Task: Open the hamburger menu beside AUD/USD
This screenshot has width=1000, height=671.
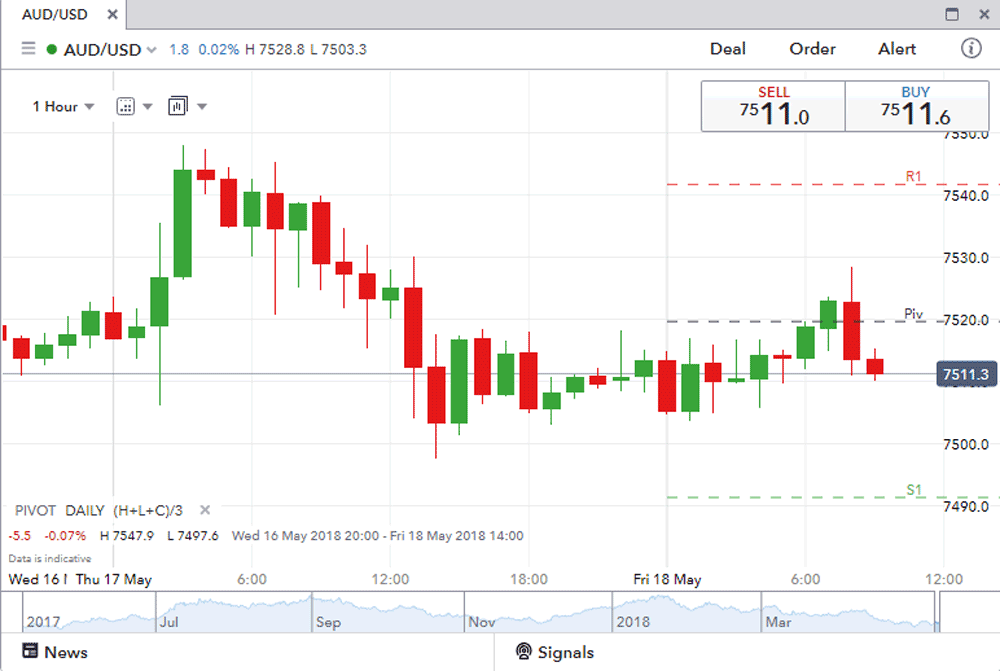Action: [x=28, y=49]
